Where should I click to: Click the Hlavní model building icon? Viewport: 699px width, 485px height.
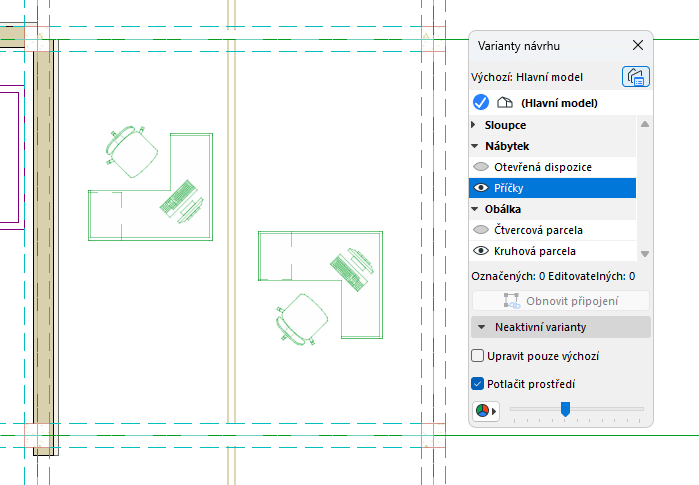point(505,103)
